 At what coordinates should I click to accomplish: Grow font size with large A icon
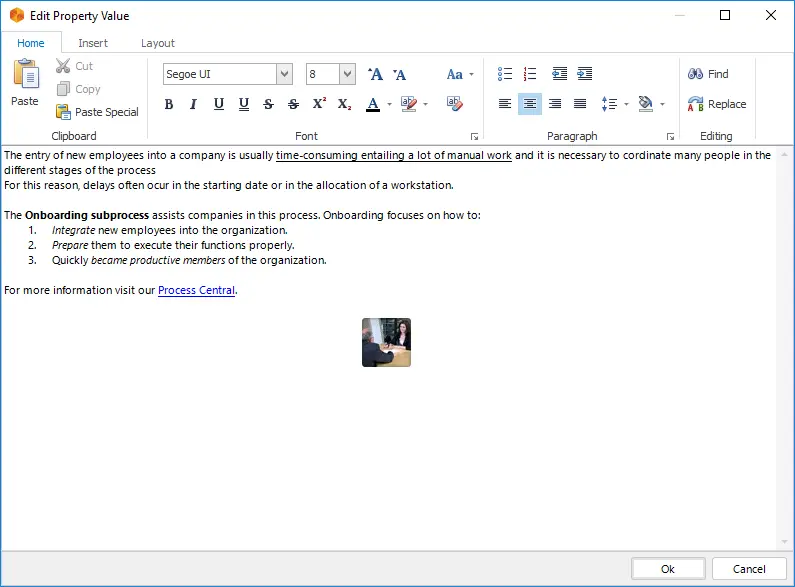375,74
